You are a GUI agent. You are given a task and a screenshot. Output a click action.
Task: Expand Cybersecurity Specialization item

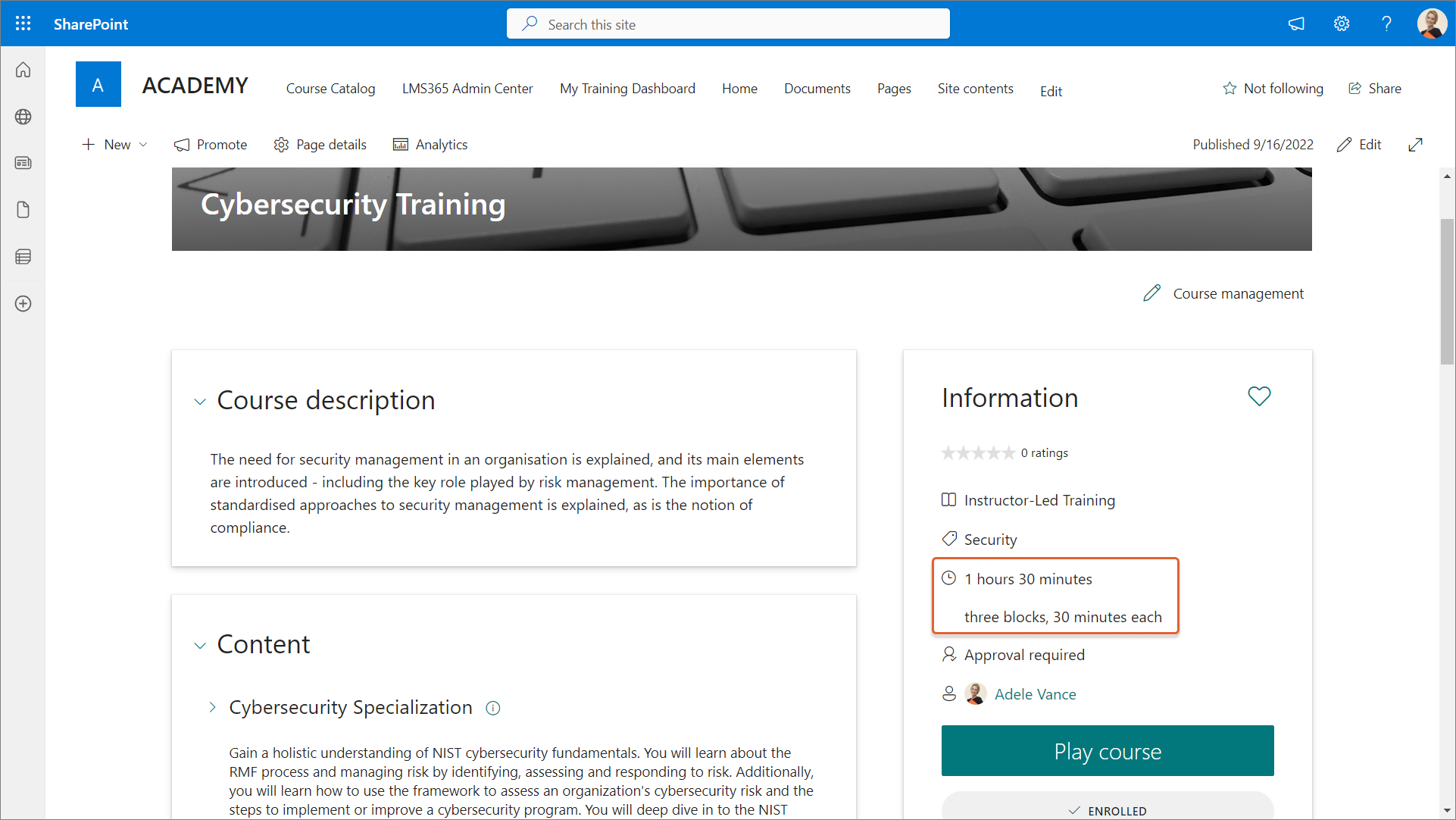click(213, 707)
